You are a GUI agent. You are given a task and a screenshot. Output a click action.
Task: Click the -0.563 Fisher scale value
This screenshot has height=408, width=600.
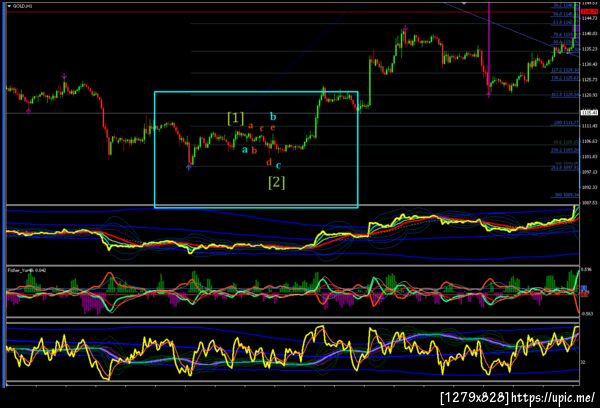click(x=587, y=314)
